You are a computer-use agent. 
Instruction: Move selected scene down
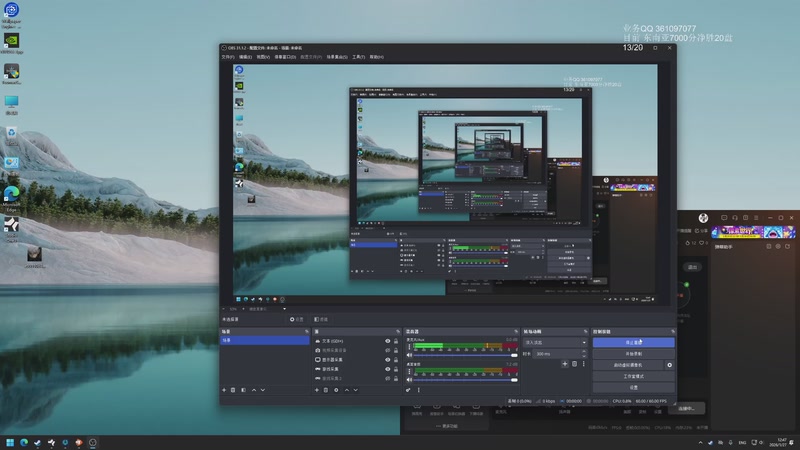click(263, 390)
